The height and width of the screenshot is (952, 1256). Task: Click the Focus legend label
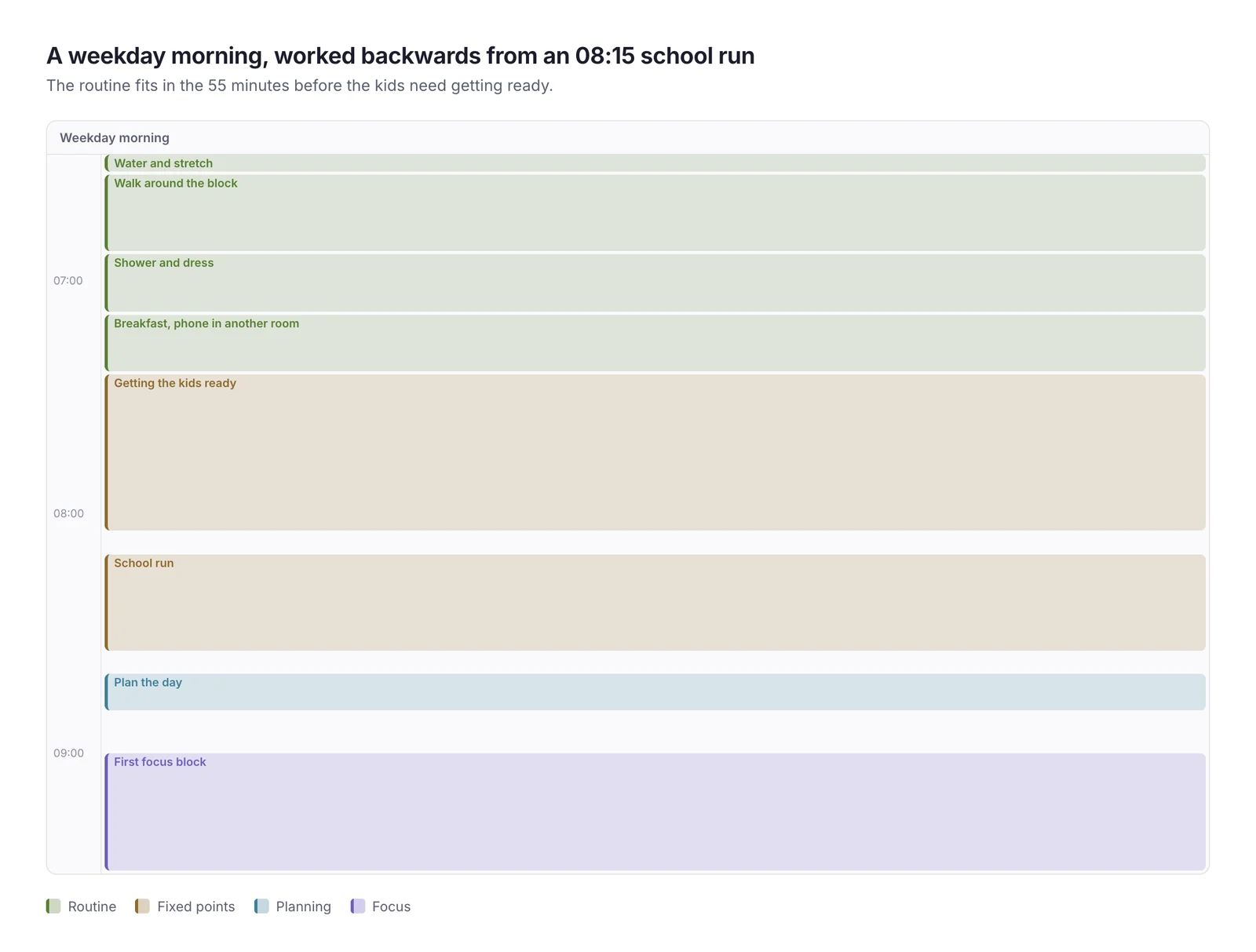click(391, 906)
